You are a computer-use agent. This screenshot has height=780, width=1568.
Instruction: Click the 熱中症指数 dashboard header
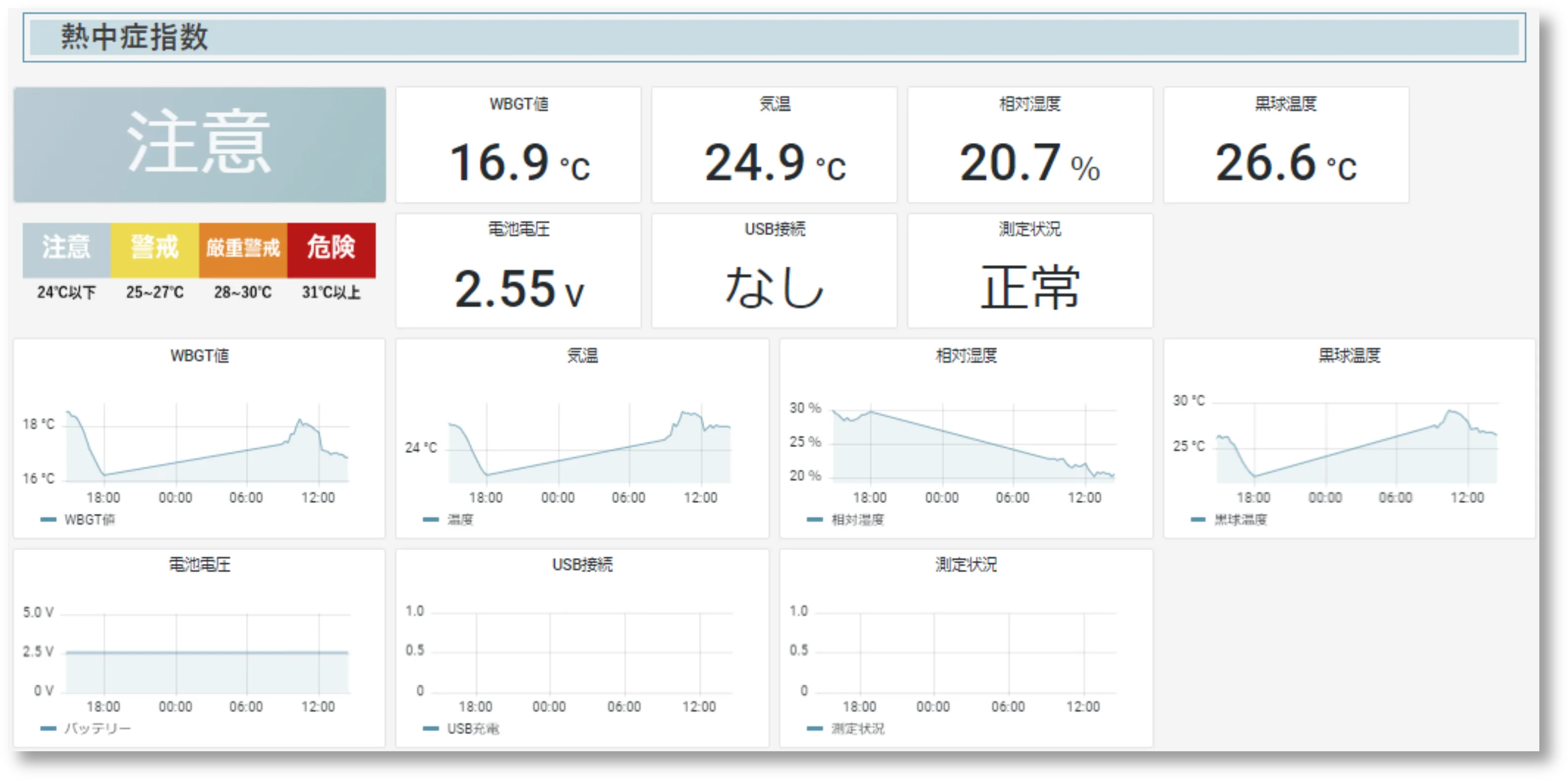[x=774, y=37]
